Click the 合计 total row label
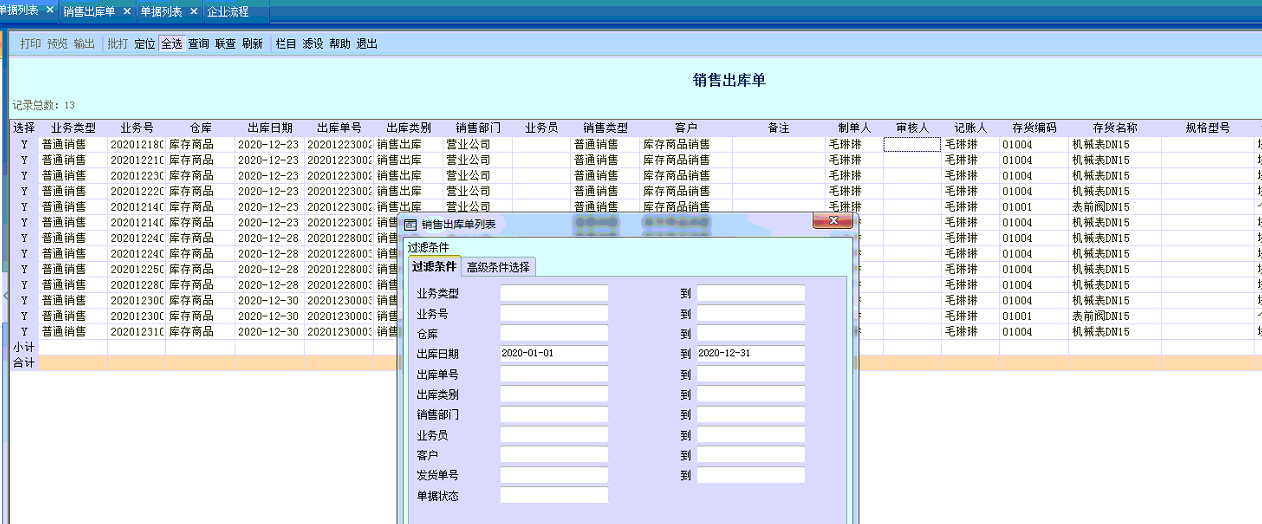Image resolution: width=1262 pixels, height=524 pixels. coord(24,363)
